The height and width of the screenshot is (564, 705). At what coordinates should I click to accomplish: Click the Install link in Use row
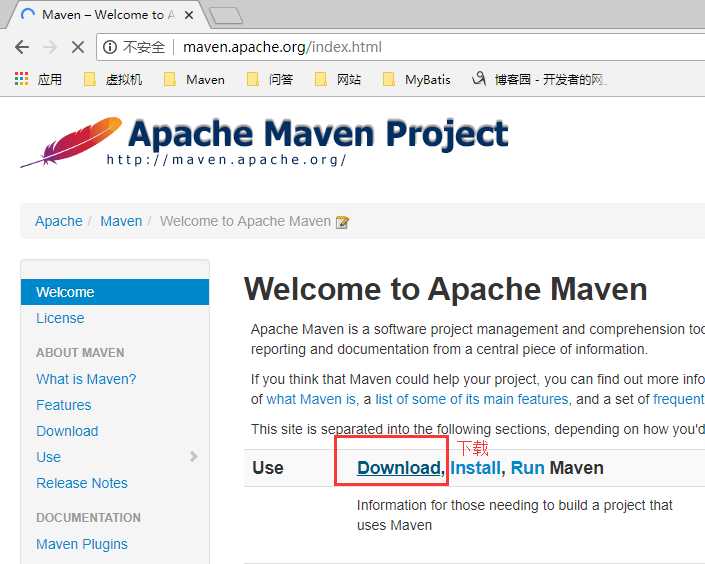click(475, 468)
